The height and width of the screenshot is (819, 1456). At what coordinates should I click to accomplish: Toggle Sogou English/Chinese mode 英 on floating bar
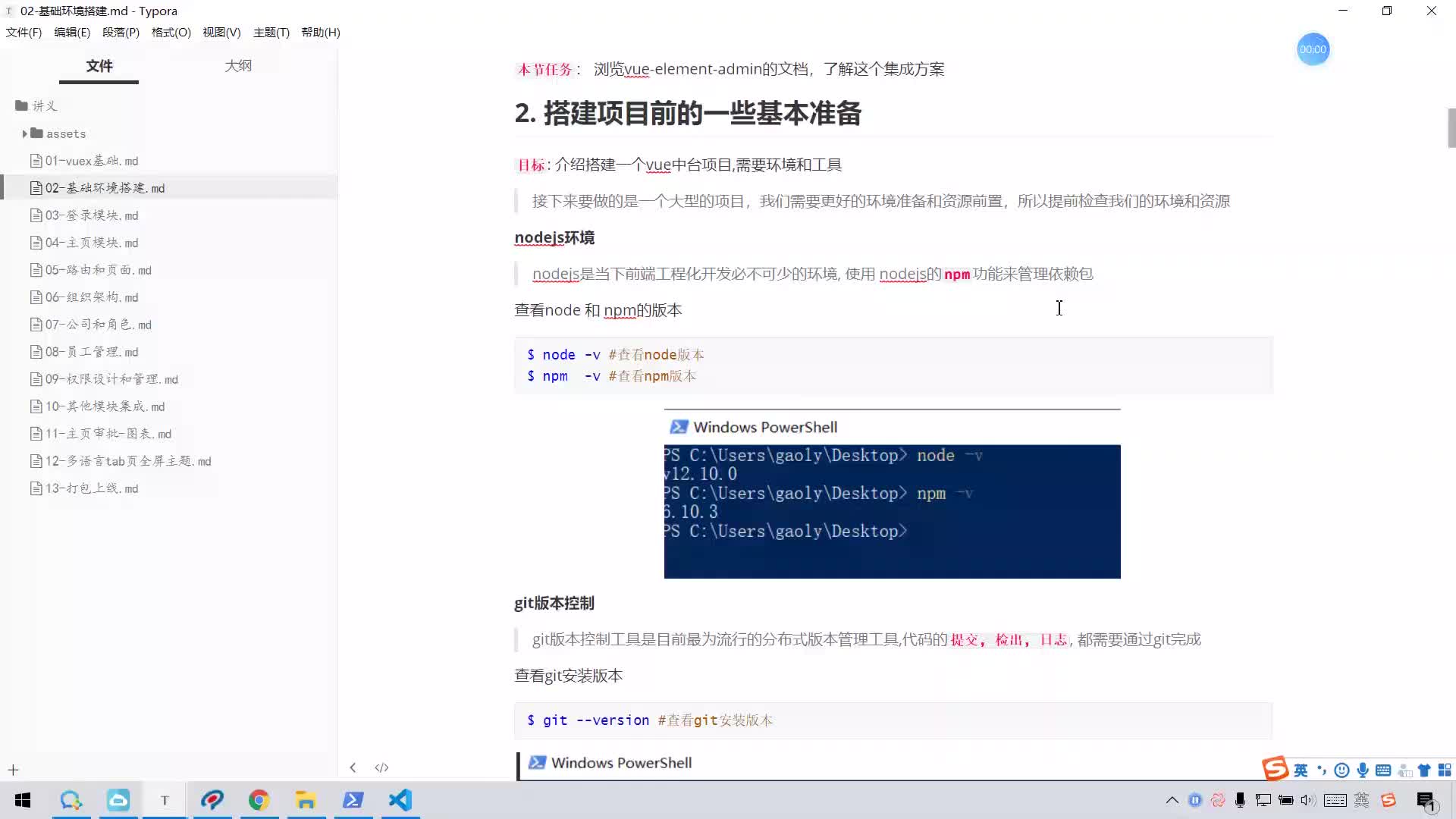tap(1301, 770)
